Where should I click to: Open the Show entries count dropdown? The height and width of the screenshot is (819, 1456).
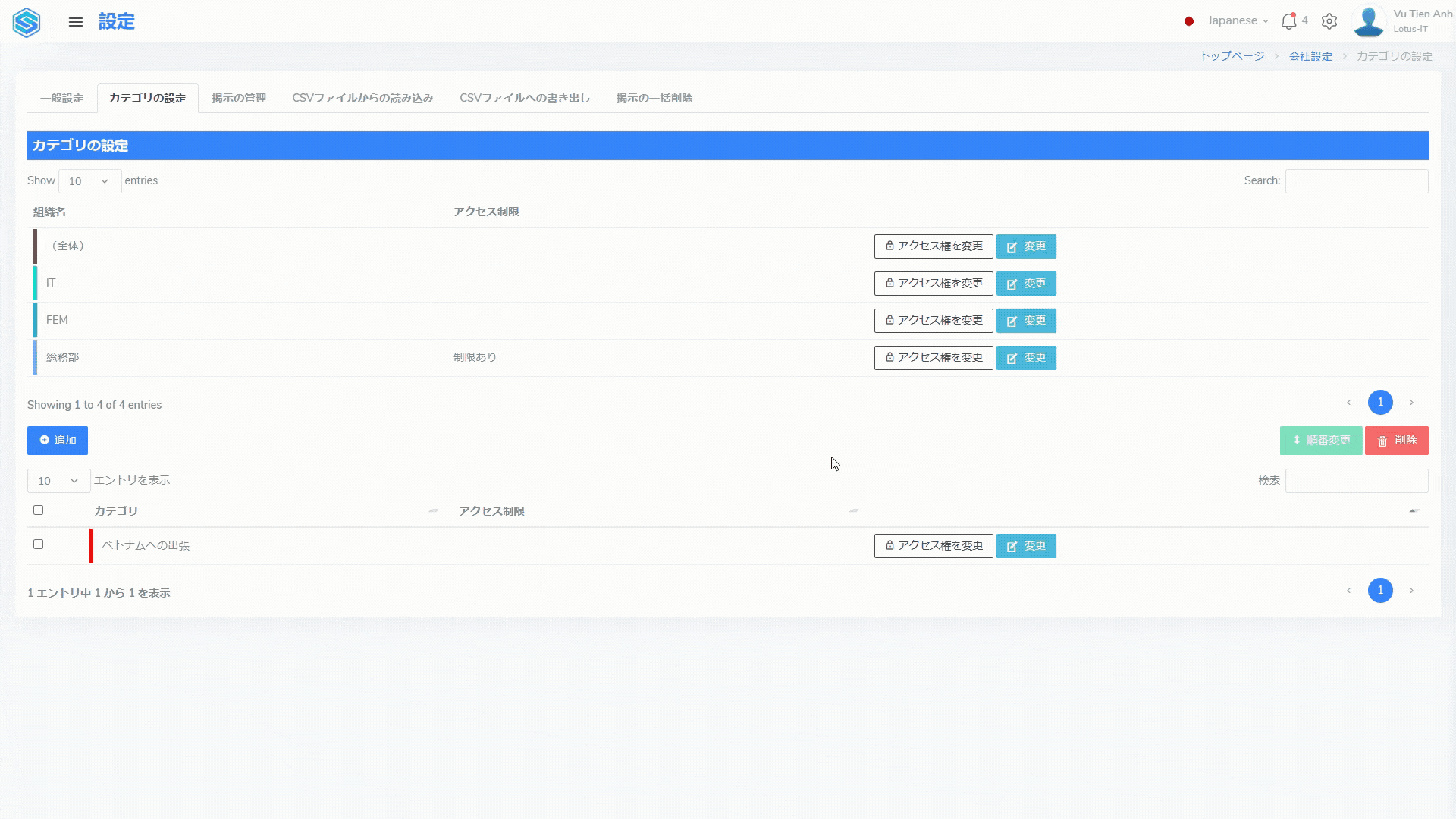tap(89, 181)
